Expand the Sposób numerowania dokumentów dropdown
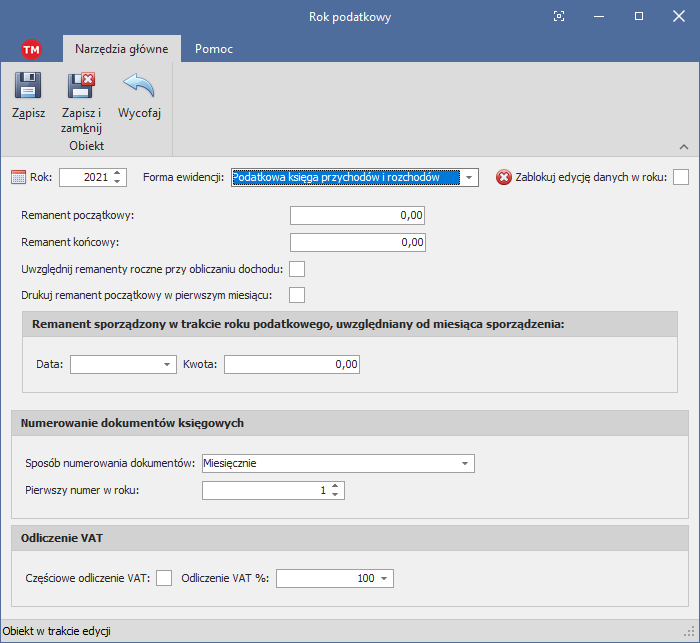700x643 pixels. coord(465,463)
